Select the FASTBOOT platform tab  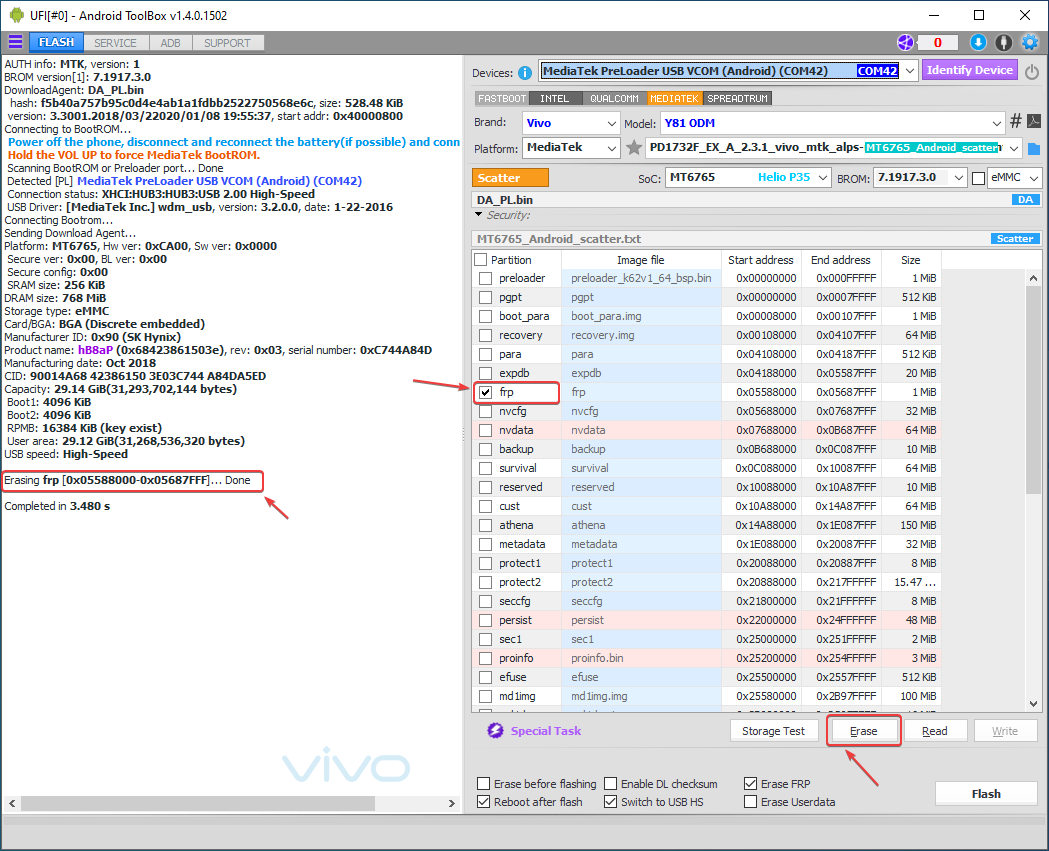click(502, 98)
